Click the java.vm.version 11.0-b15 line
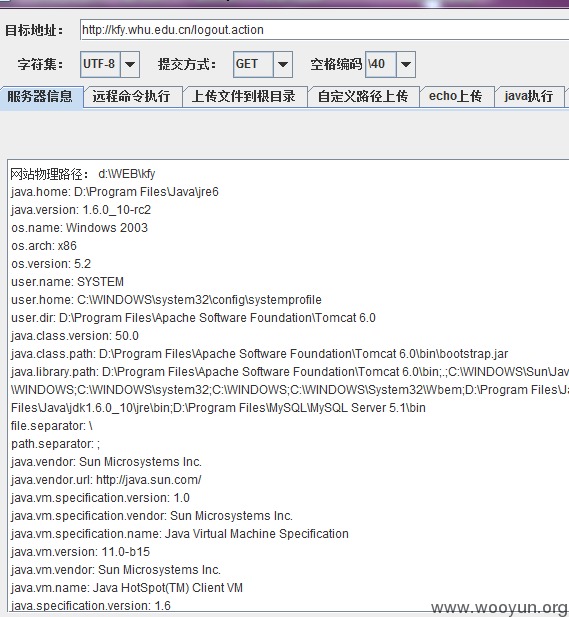Screen dimensions: 569x617 80,552
